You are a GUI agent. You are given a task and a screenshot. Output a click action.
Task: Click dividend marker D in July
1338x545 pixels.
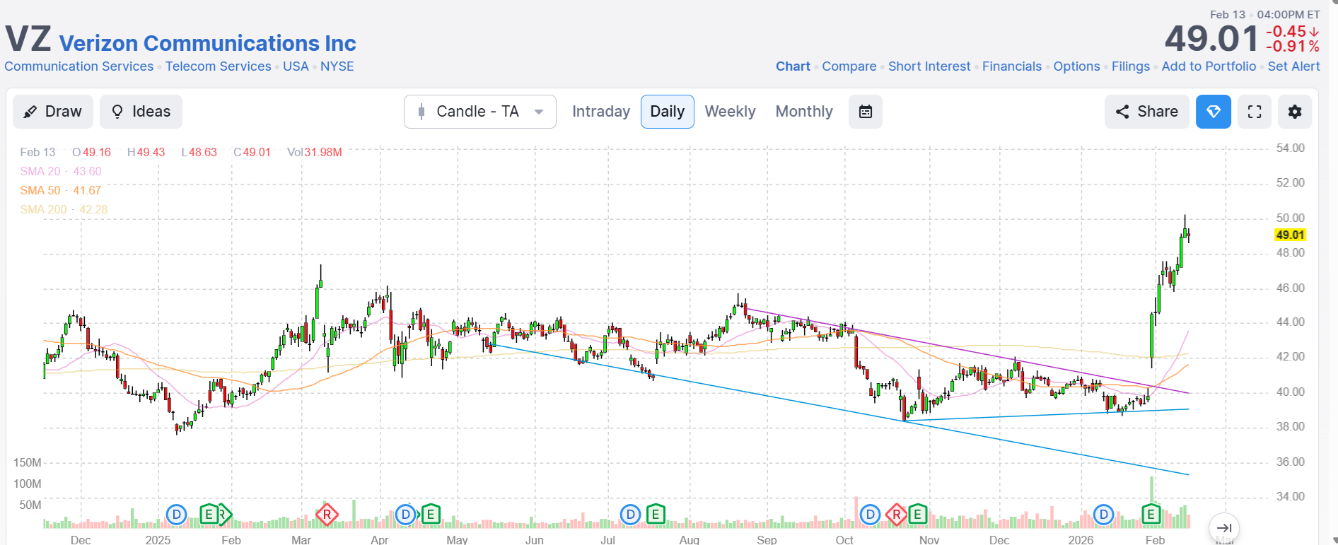[x=630, y=514]
